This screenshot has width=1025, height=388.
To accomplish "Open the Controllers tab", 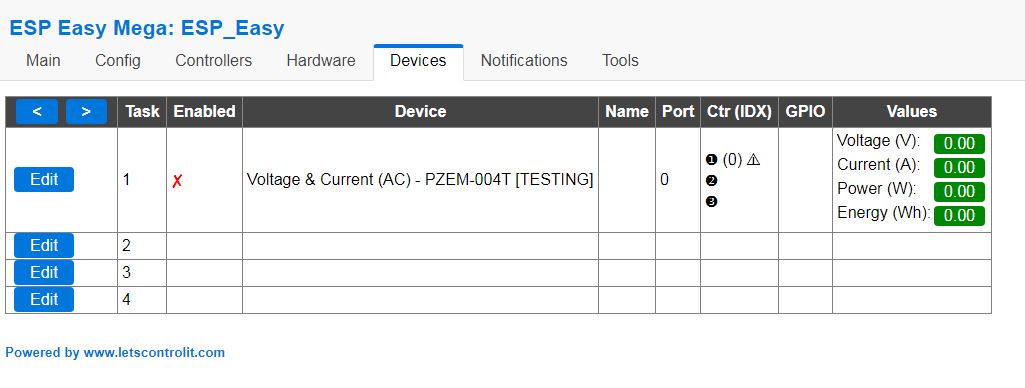I will click(x=214, y=61).
